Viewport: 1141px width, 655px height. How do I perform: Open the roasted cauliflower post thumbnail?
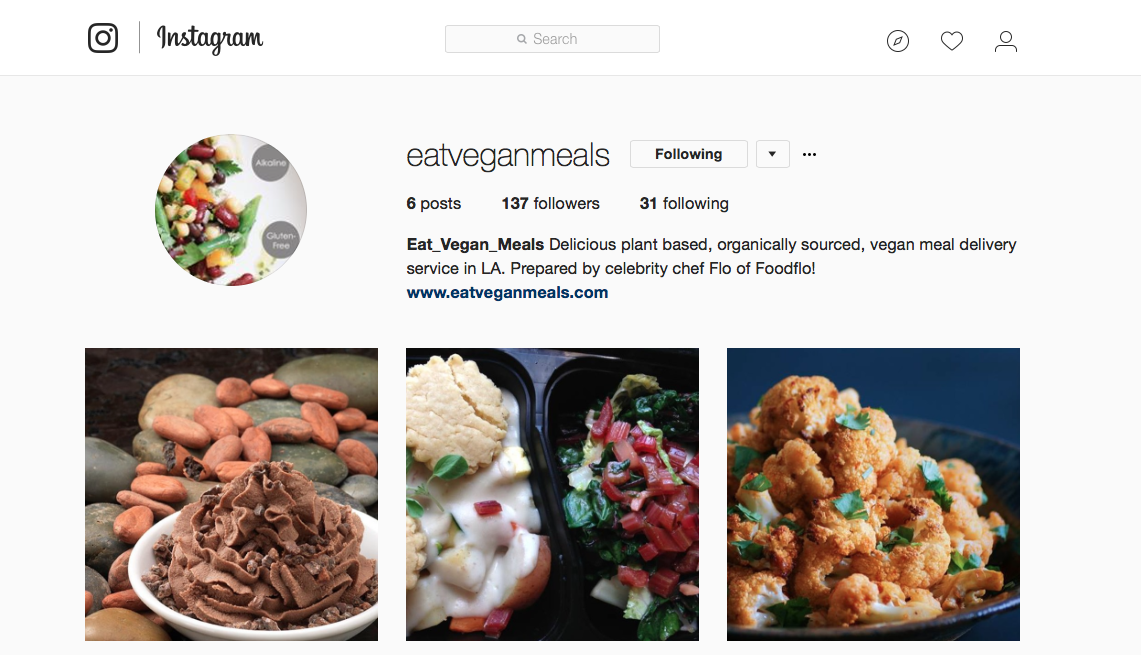pyautogui.click(x=873, y=494)
